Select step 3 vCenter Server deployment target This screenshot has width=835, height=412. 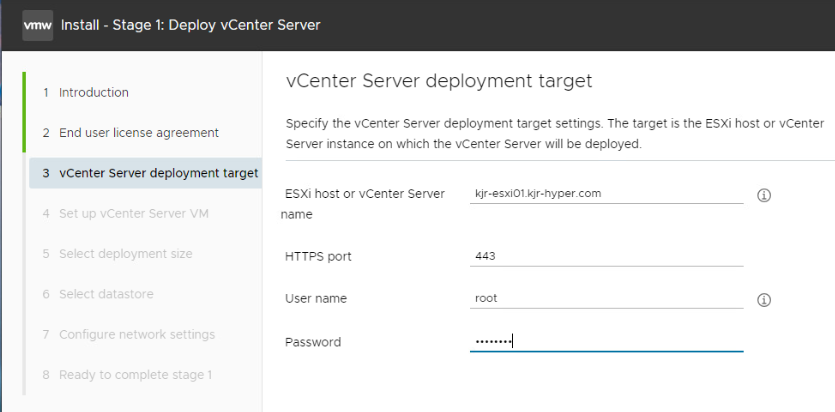click(145, 173)
